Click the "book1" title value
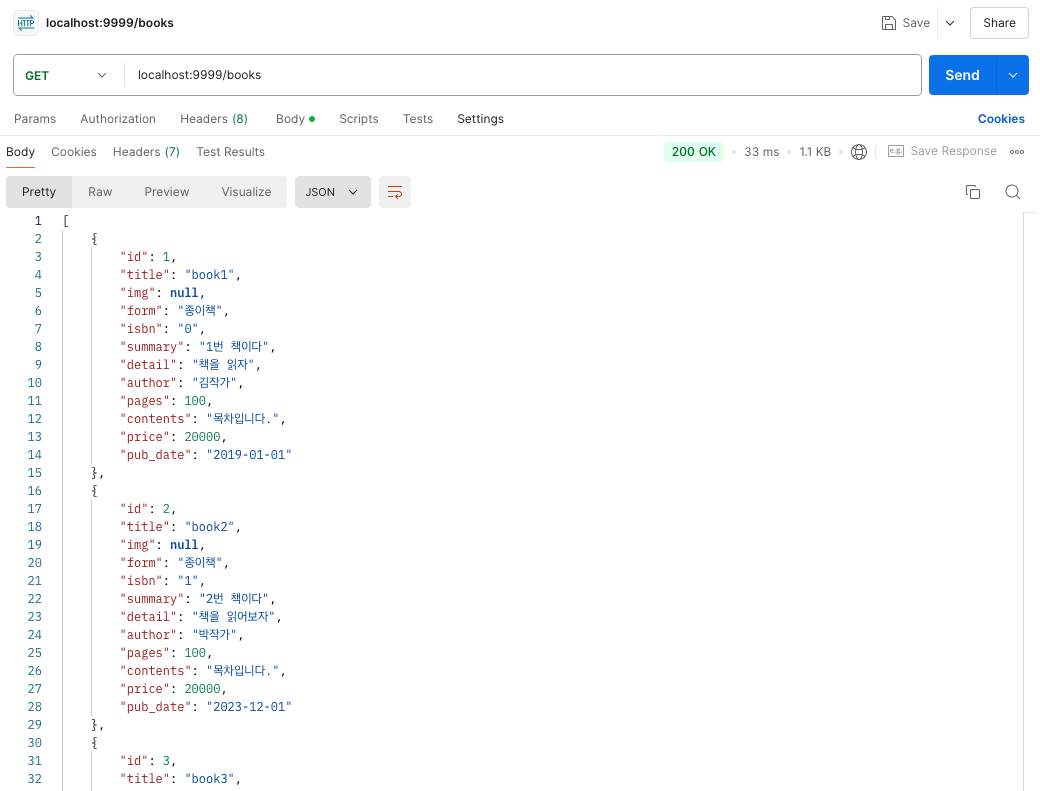This screenshot has height=791, width=1040. [x=210, y=274]
